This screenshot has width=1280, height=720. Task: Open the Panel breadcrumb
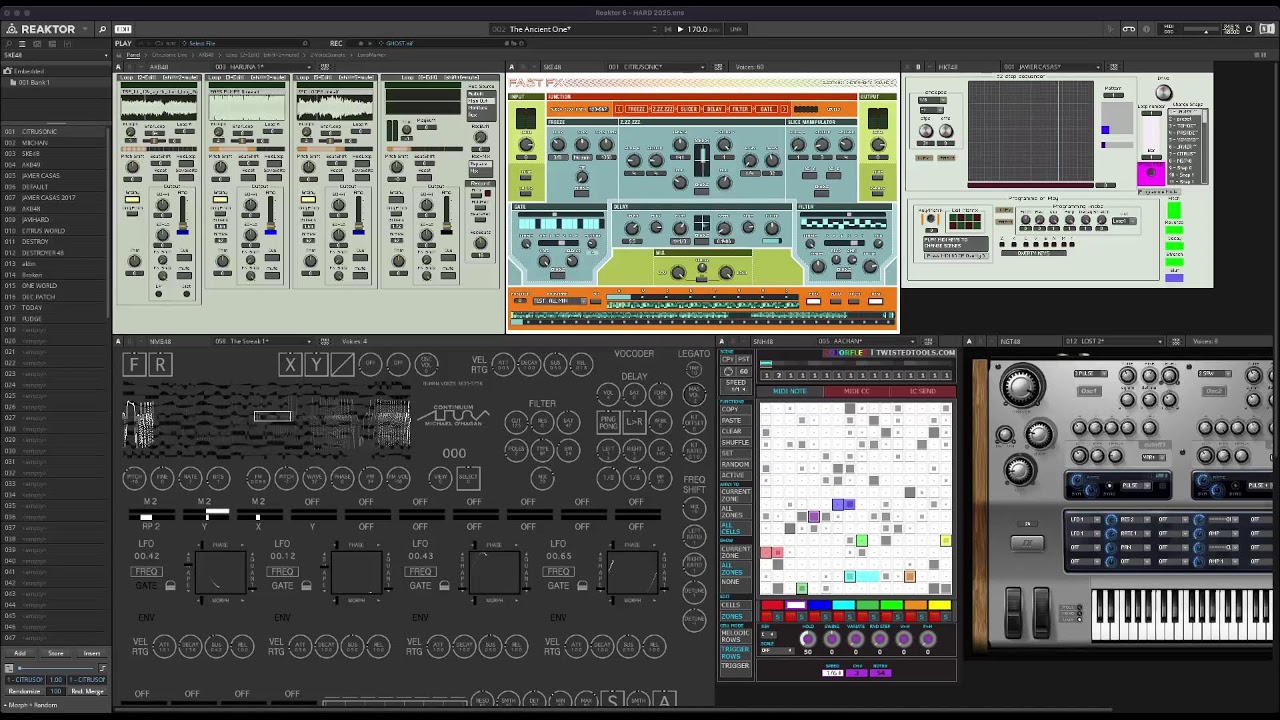pos(133,55)
